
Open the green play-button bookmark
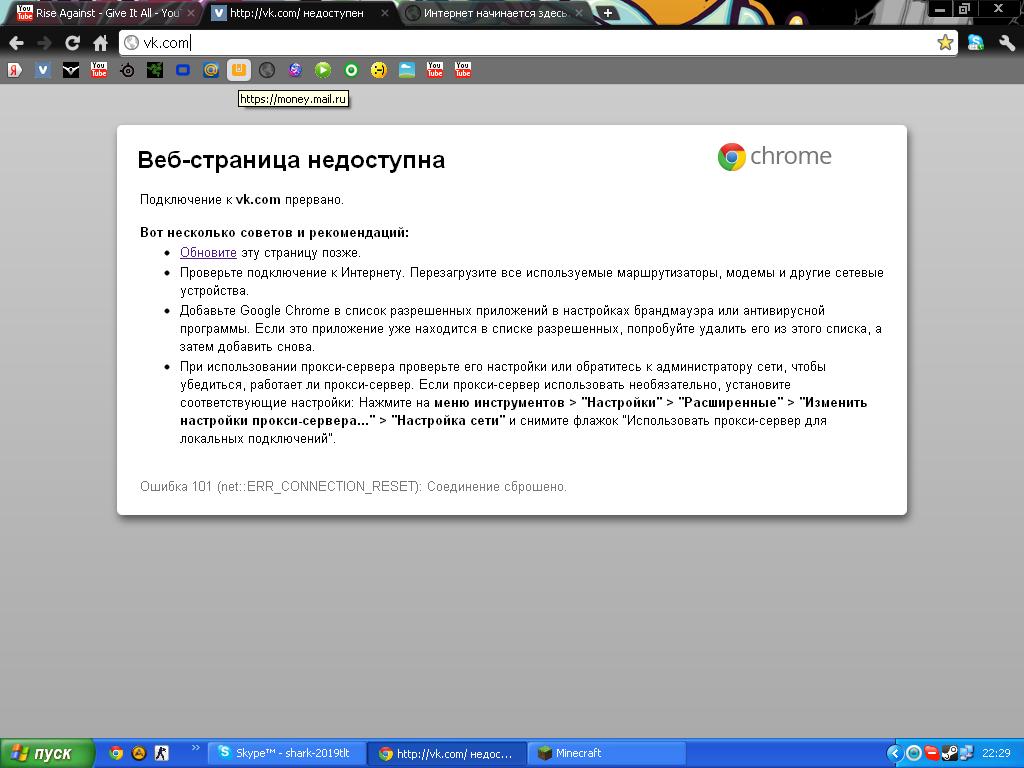coord(323,70)
